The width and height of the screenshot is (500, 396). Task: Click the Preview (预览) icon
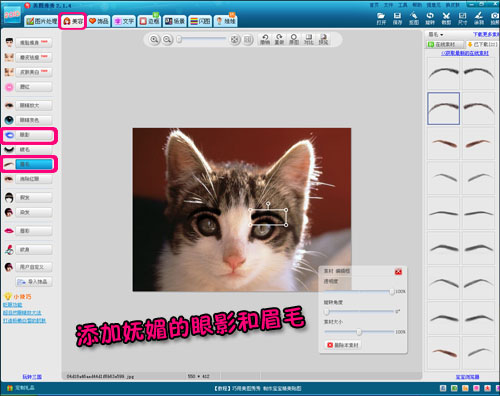coord(323,39)
